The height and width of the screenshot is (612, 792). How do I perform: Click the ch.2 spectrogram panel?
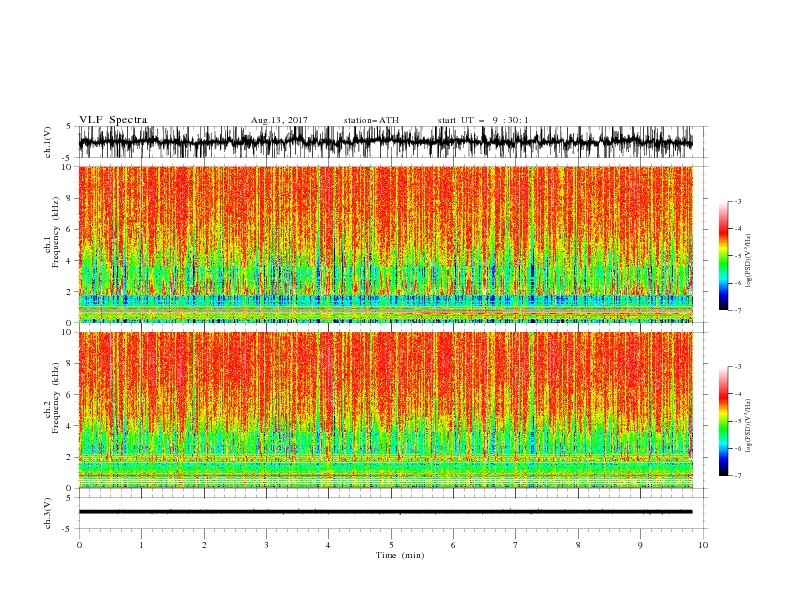385,410
